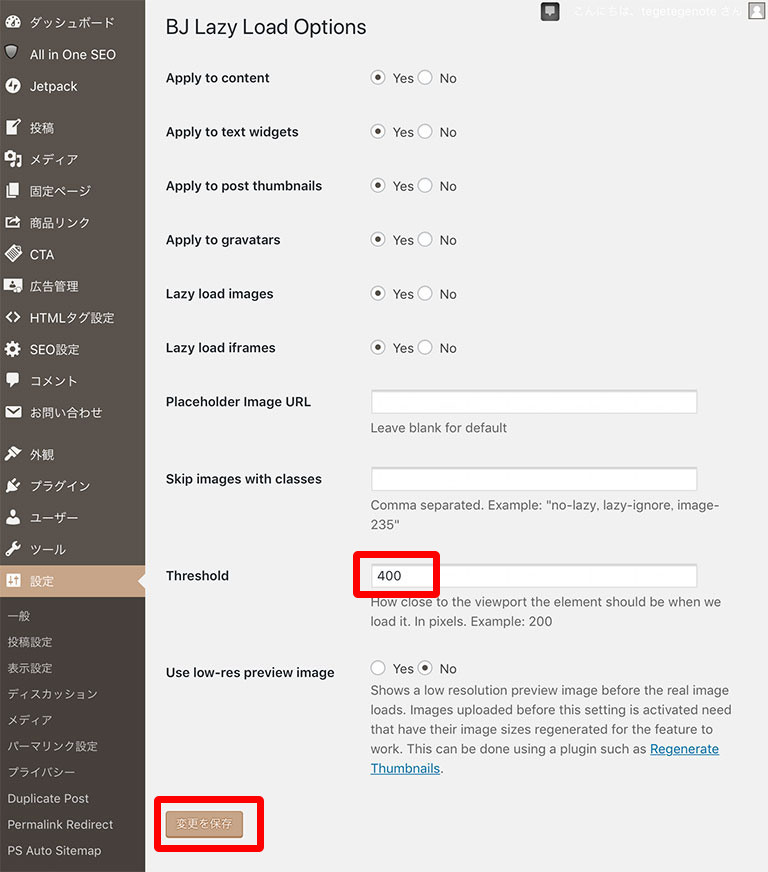Select Yes for Apply to gravatars
768x872 pixels.
click(x=378, y=239)
